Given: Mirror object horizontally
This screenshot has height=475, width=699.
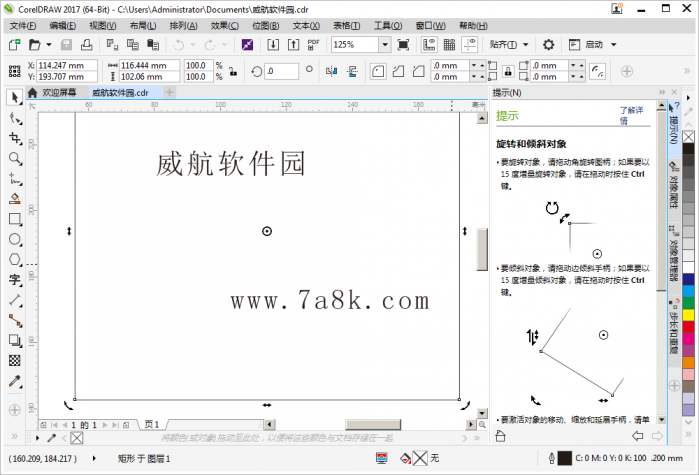Looking at the screenshot, I should [331, 71].
